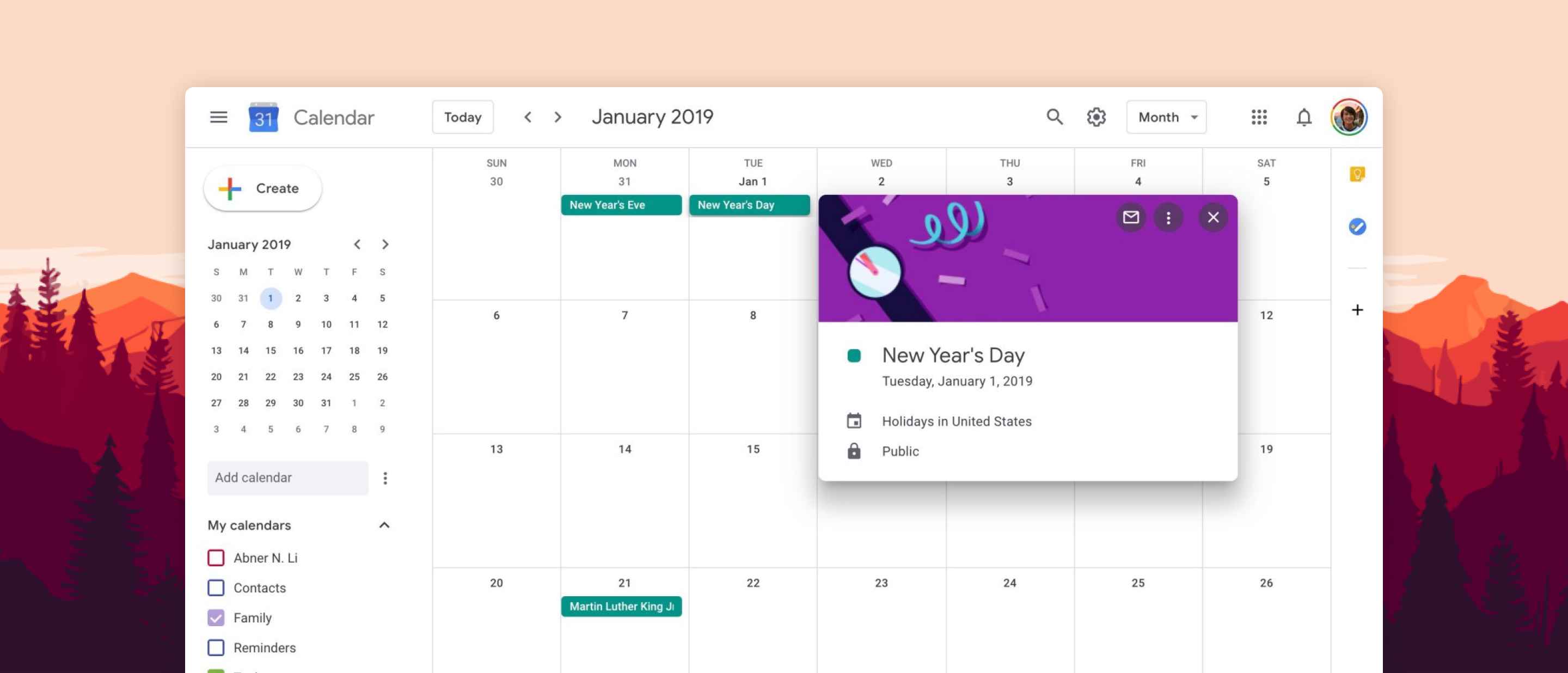Click Today button to return to today
The image size is (1568, 673).
click(463, 117)
